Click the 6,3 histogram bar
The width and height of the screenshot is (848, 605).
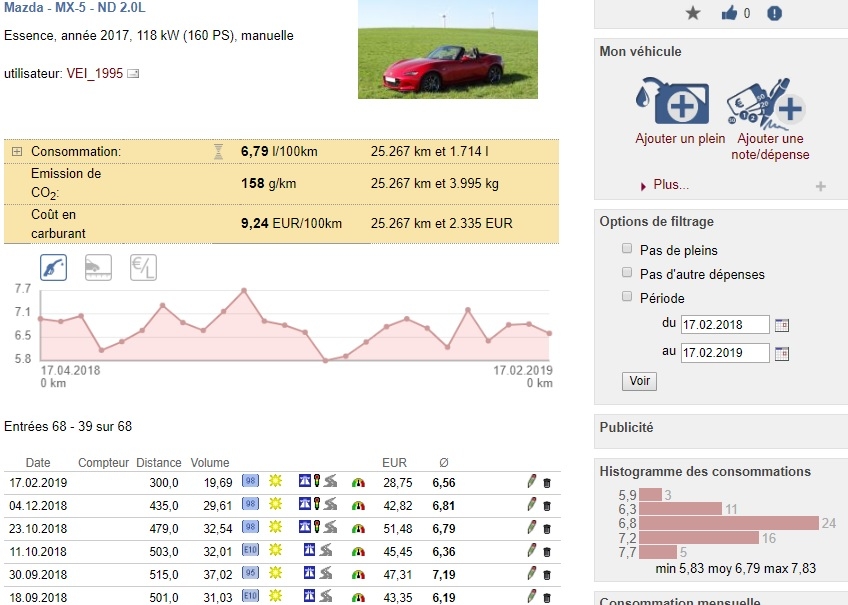tap(680, 509)
